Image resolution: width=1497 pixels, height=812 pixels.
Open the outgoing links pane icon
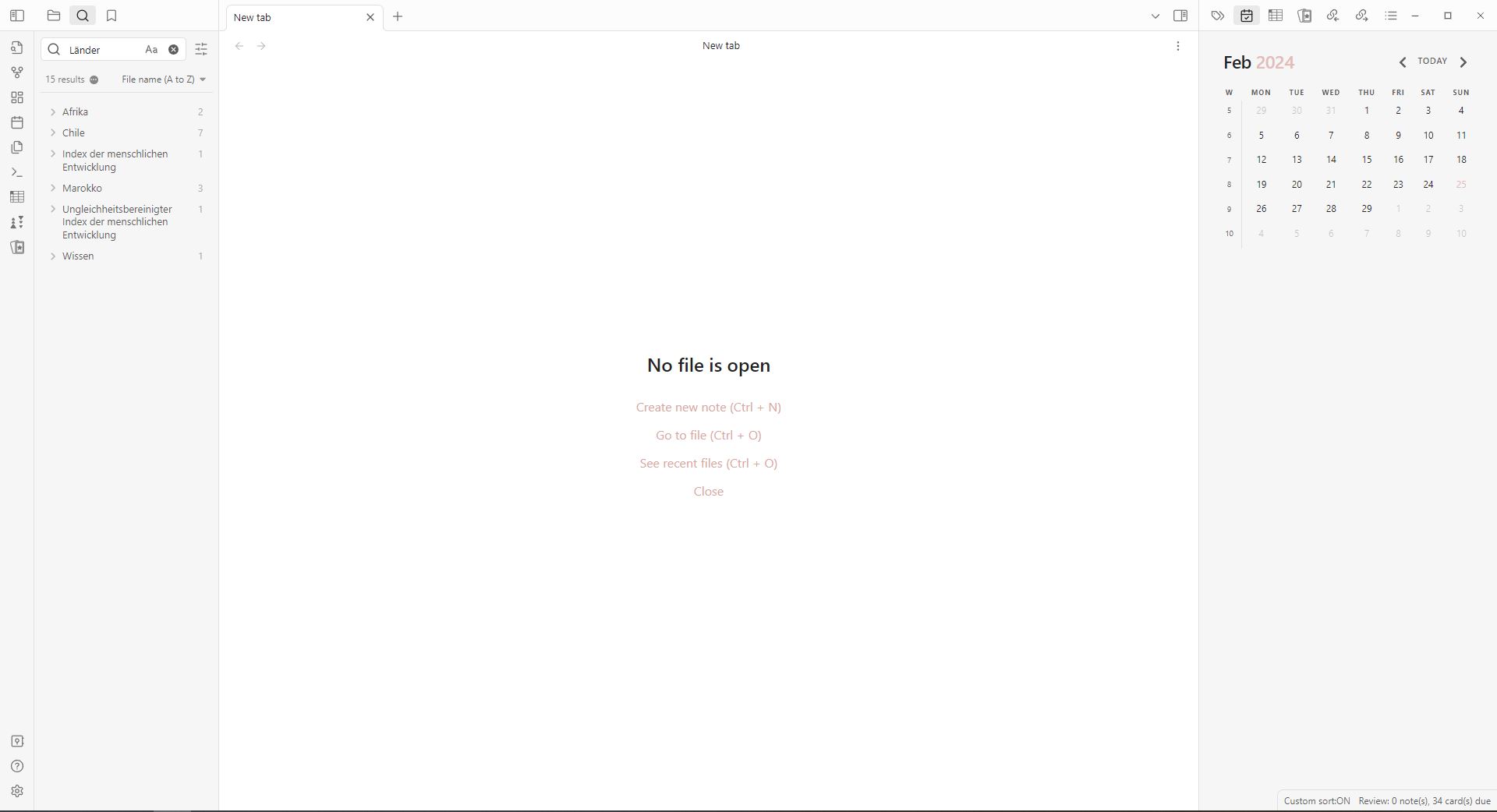1362,16
